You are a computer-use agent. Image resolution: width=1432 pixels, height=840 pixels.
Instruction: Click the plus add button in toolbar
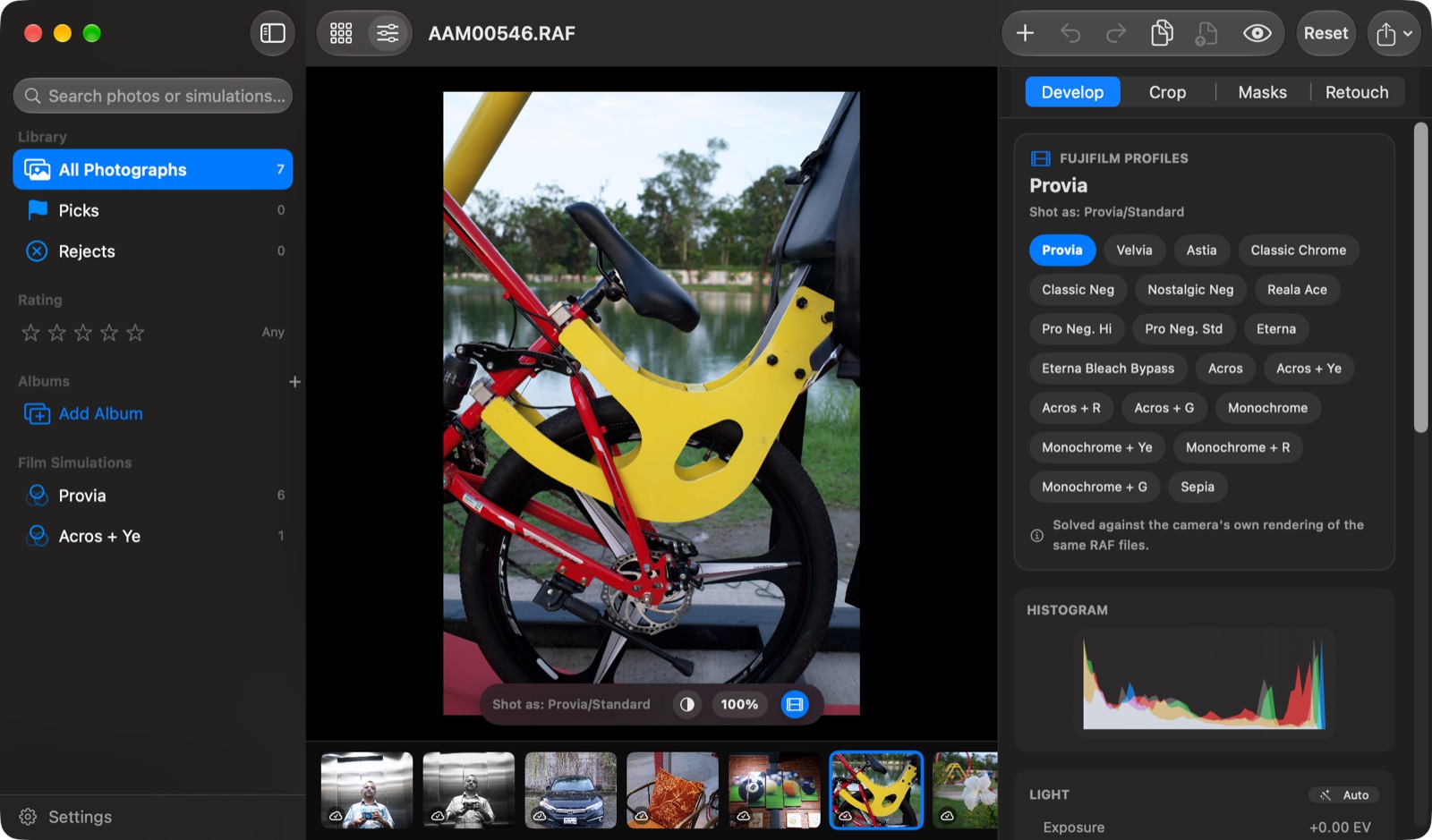click(1026, 33)
